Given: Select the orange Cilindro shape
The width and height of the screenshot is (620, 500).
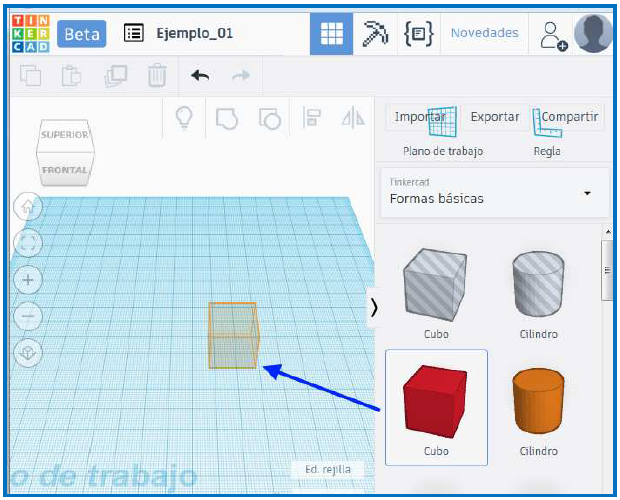Looking at the screenshot, I should [538, 405].
